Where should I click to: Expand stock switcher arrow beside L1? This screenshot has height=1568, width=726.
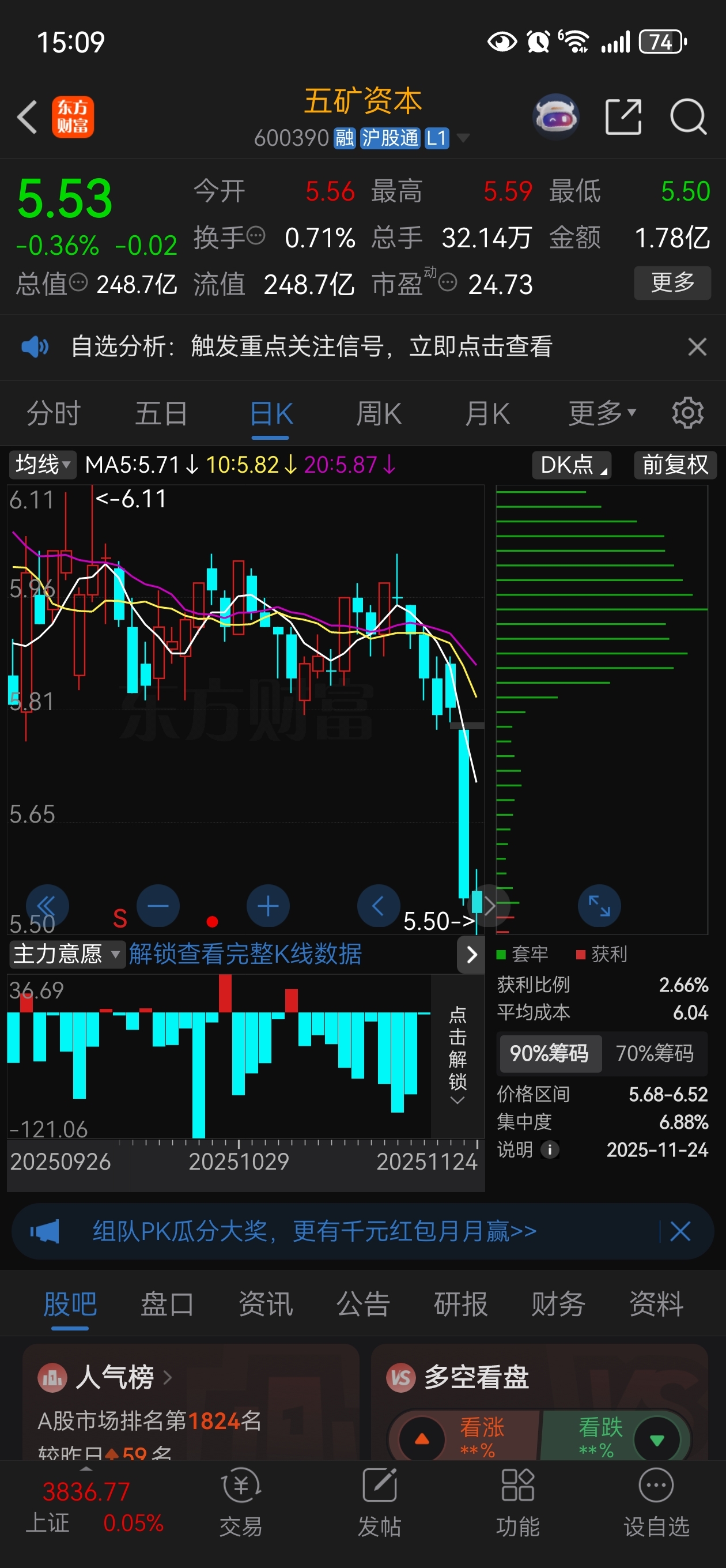click(x=463, y=138)
